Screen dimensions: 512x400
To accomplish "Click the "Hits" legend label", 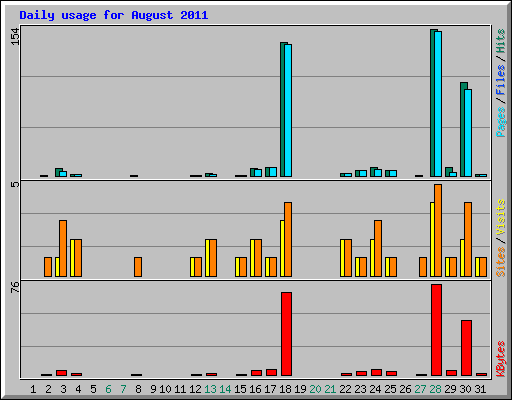I will [x=501, y=41].
